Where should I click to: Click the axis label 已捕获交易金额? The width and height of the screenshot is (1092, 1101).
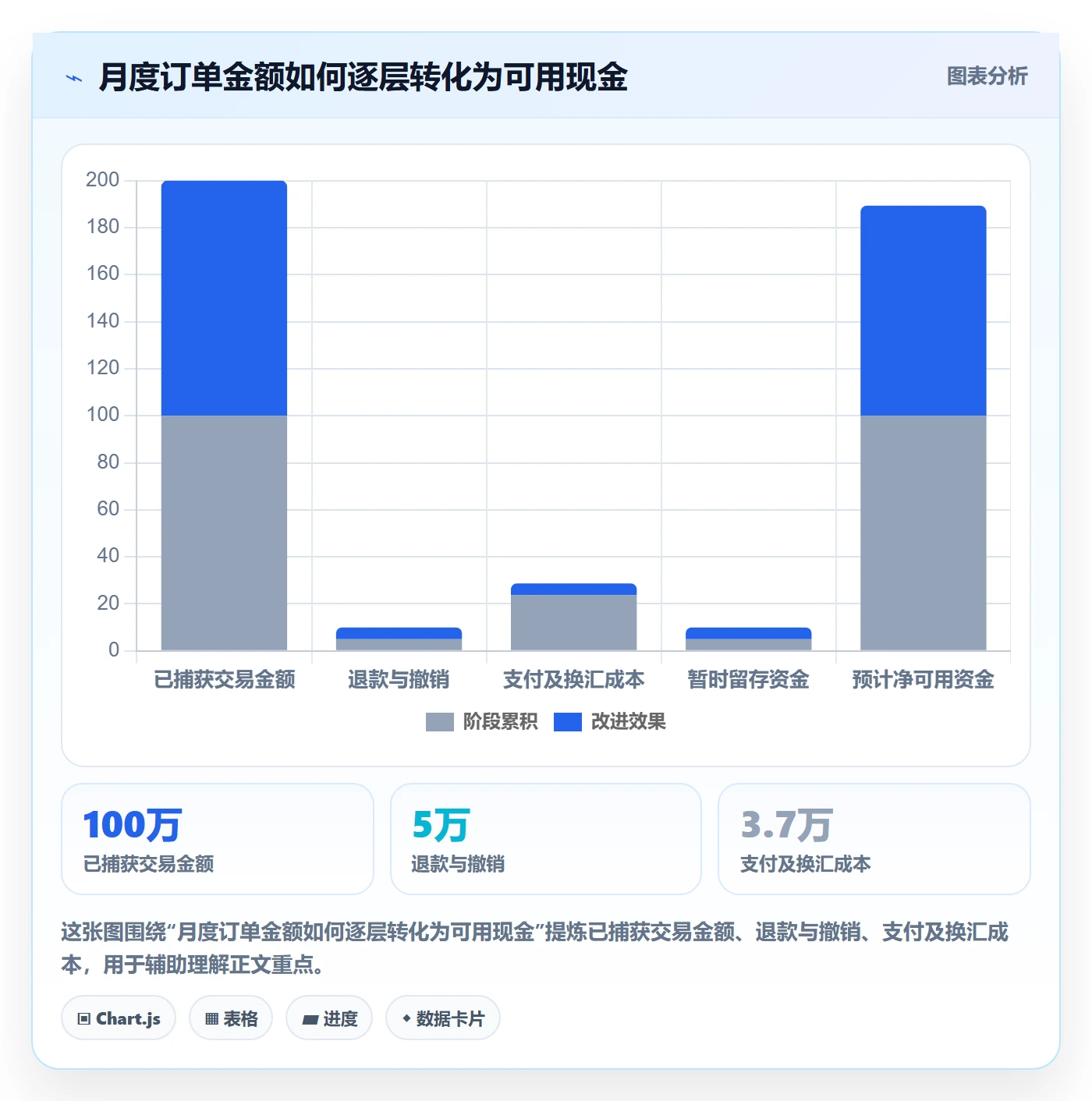225,680
